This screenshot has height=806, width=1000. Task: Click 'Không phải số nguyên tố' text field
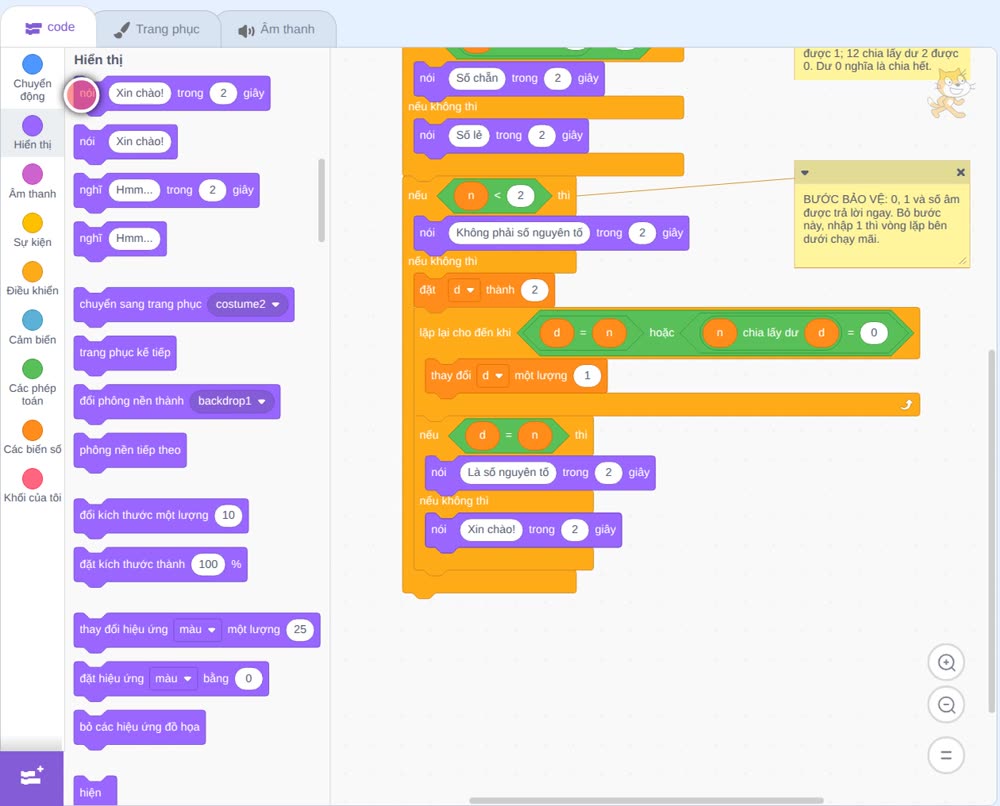[x=519, y=233]
